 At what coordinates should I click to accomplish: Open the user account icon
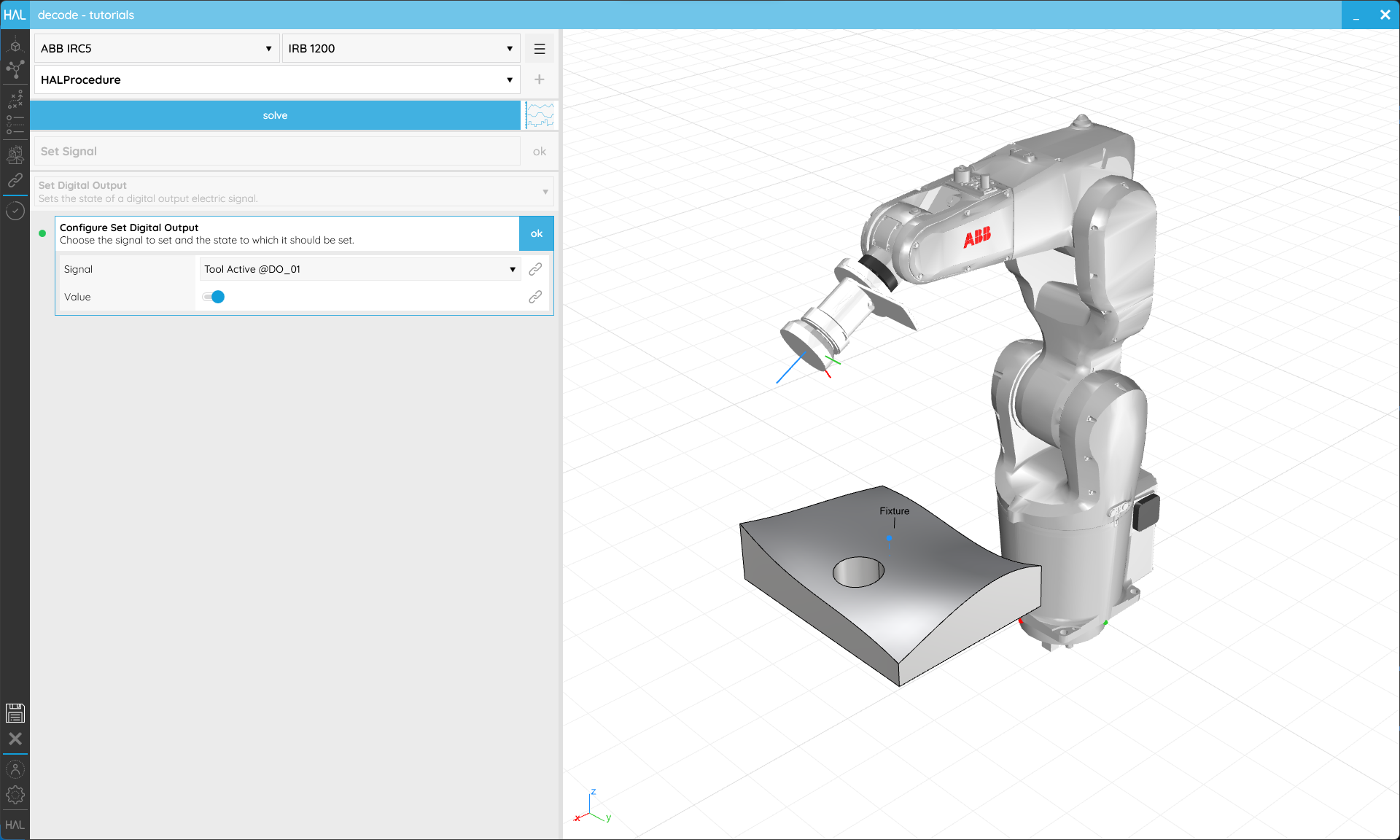pos(15,769)
